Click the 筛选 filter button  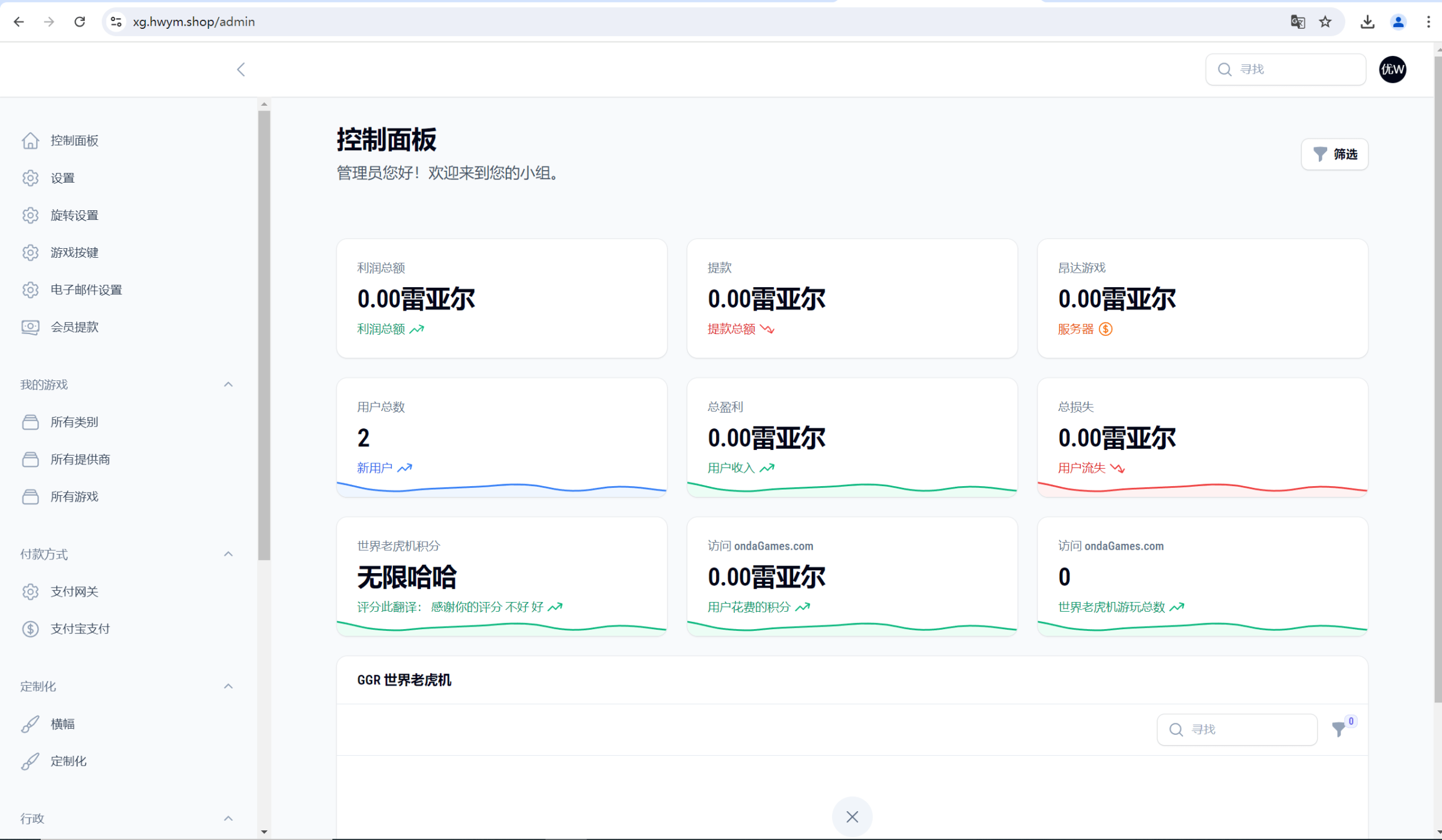(1334, 154)
